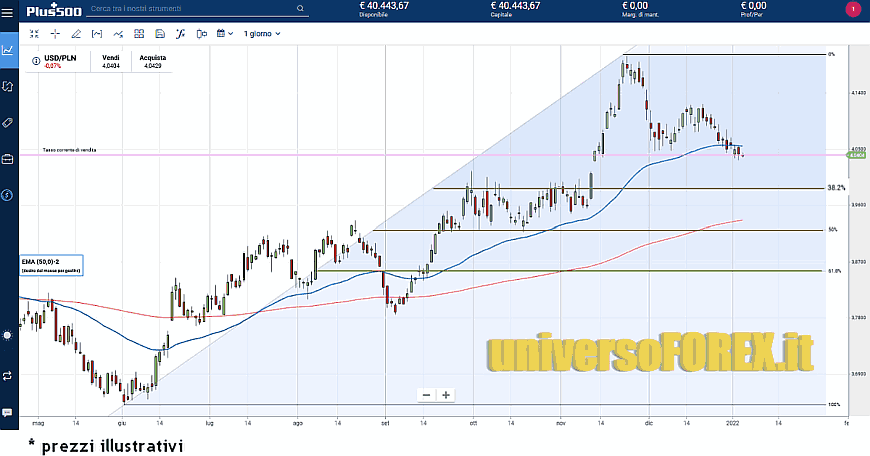870x456 pixels.
Task: Type in the 'Cerca tra i nostri strumenti' field
Action: pyautogui.click(x=190, y=8)
